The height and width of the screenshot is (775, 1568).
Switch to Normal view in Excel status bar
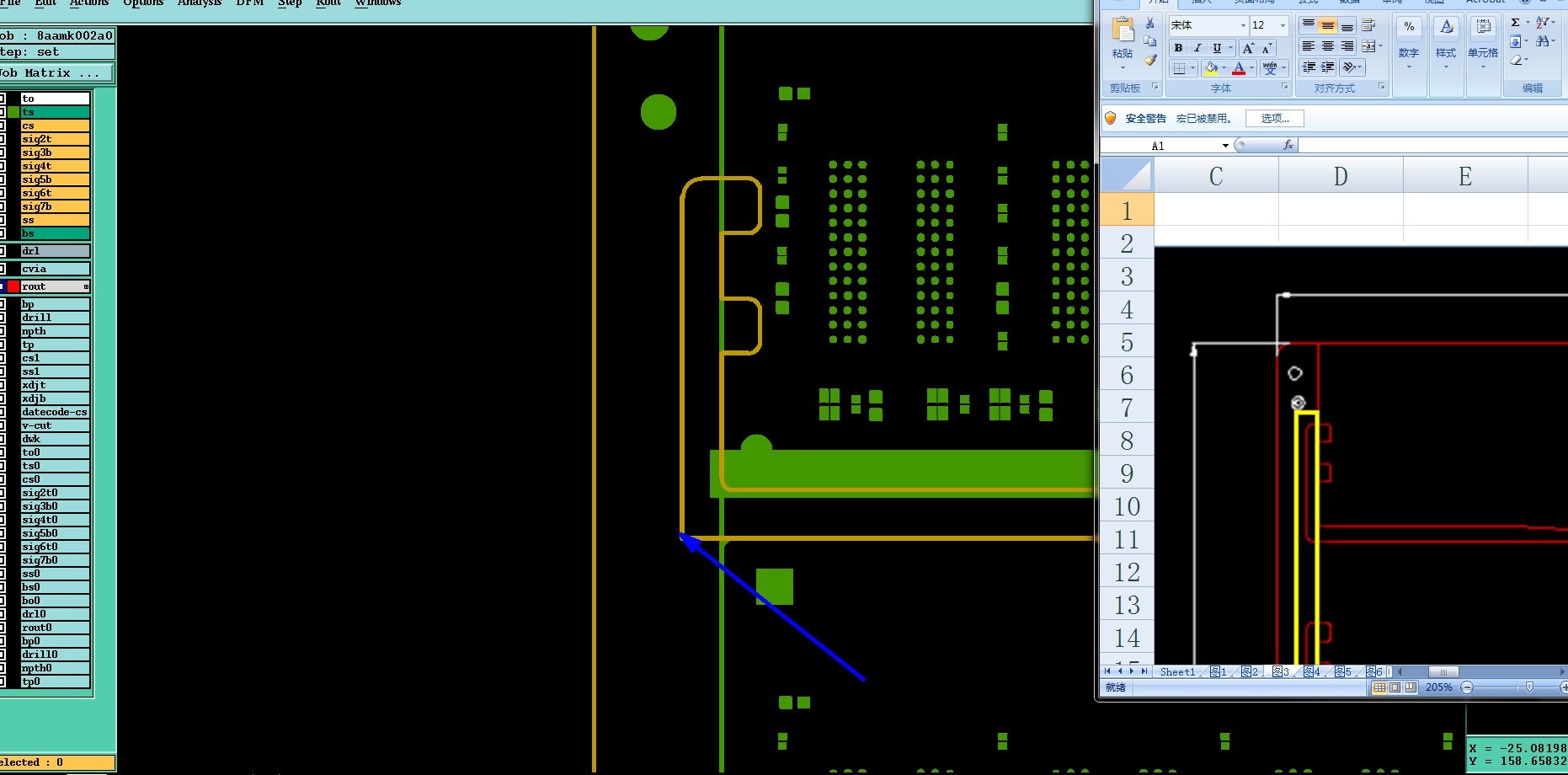click(1379, 687)
